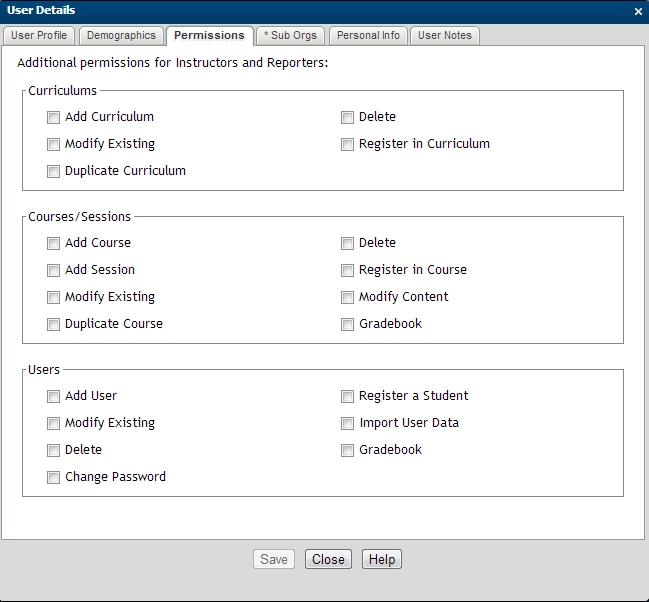Viewport: 649px width, 602px height.
Task: Go to the Sub Orgs tab
Action: pos(290,36)
